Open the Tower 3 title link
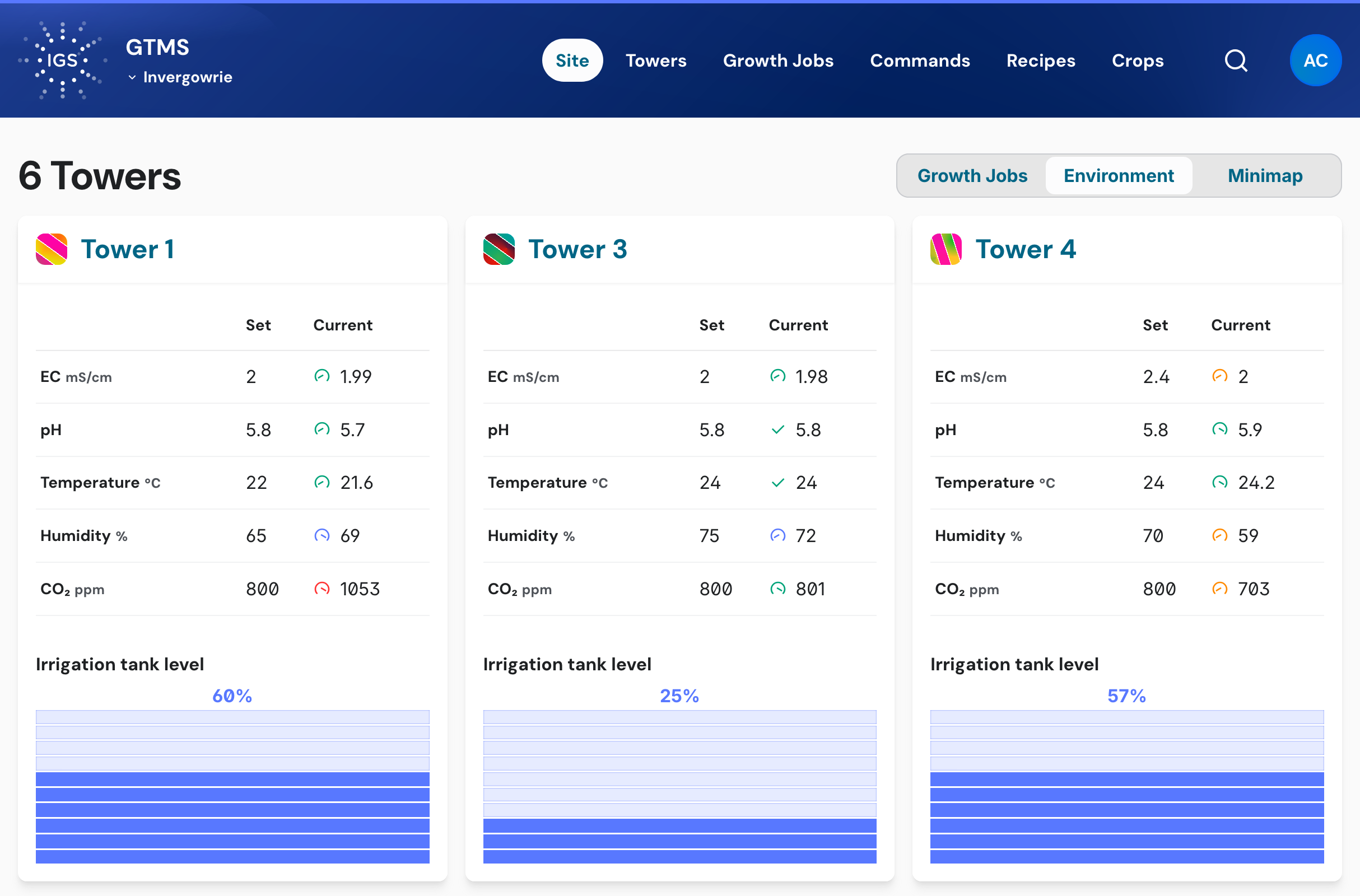The height and width of the screenshot is (896, 1360). coord(577,249)
